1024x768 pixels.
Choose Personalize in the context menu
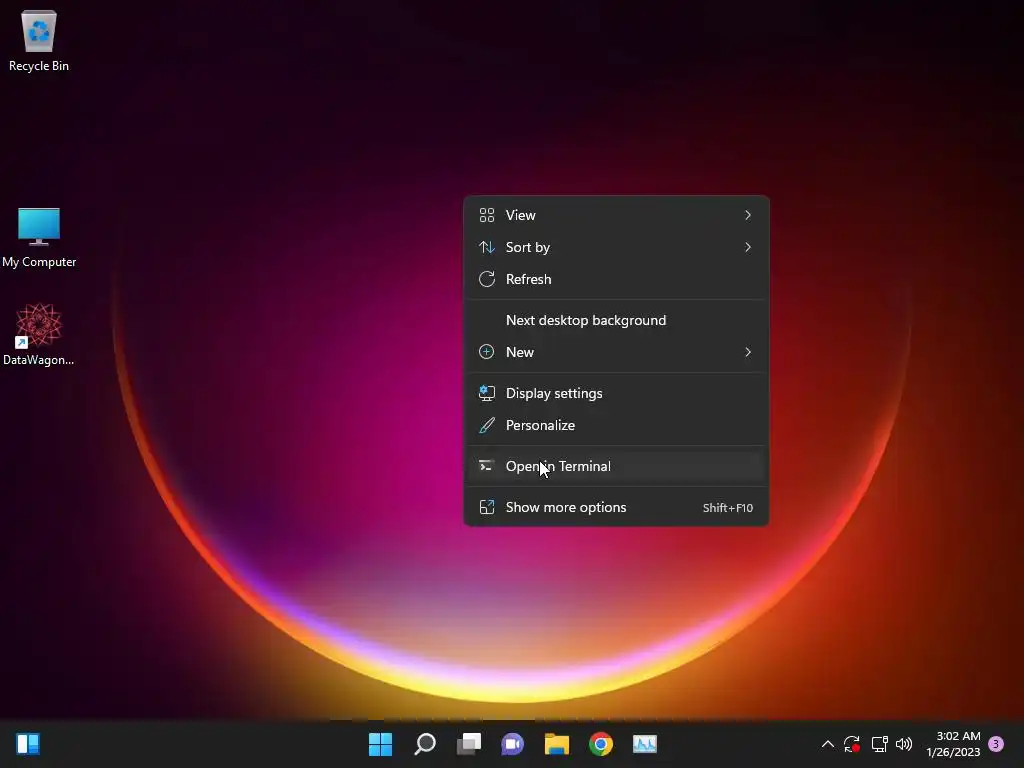click(x=616, y=425)
